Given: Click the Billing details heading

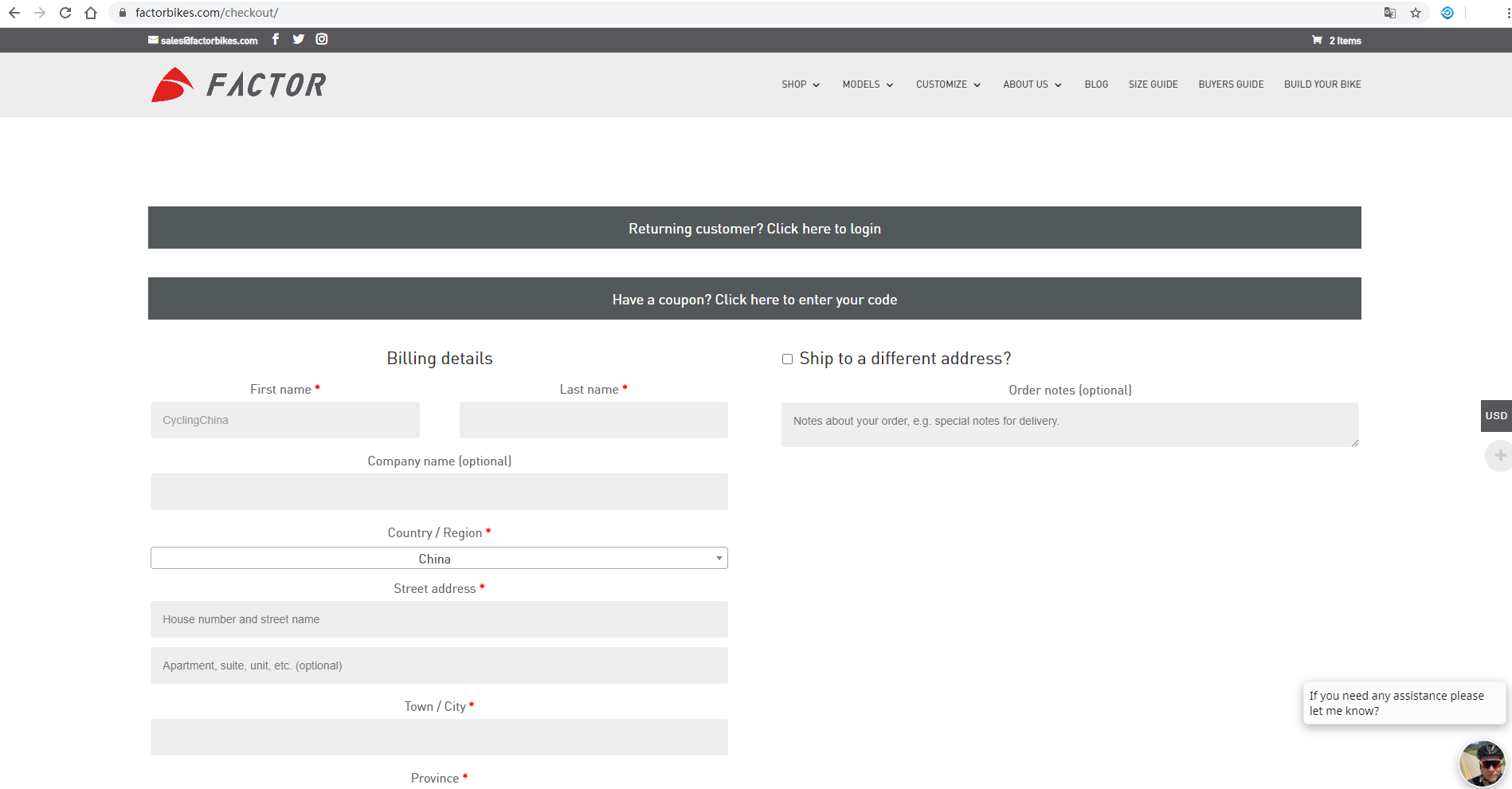Looking at the screenshot, I should click(x=440, y=359).
